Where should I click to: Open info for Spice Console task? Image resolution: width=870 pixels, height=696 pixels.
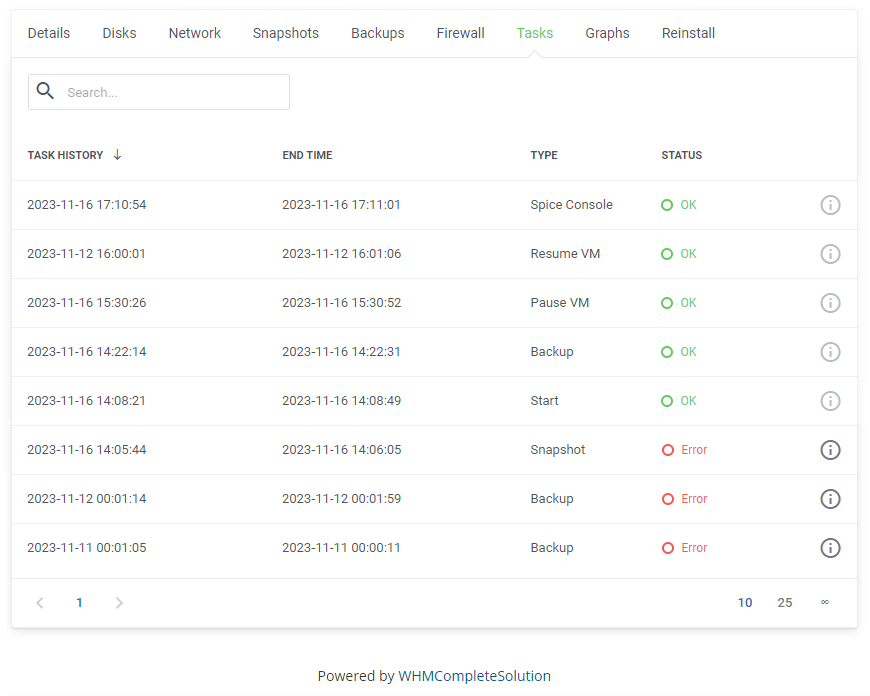tap(830, 205)
